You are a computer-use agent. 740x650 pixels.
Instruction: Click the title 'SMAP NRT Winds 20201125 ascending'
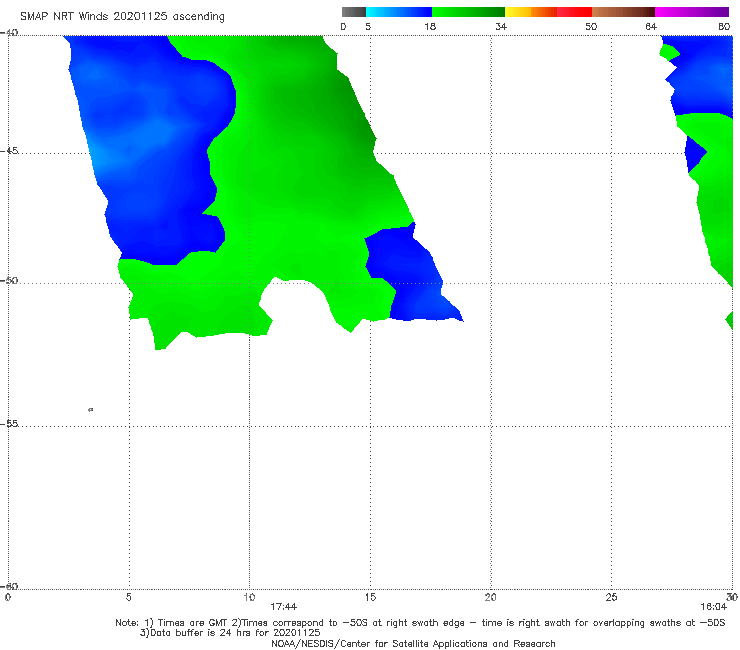point(122,16)
